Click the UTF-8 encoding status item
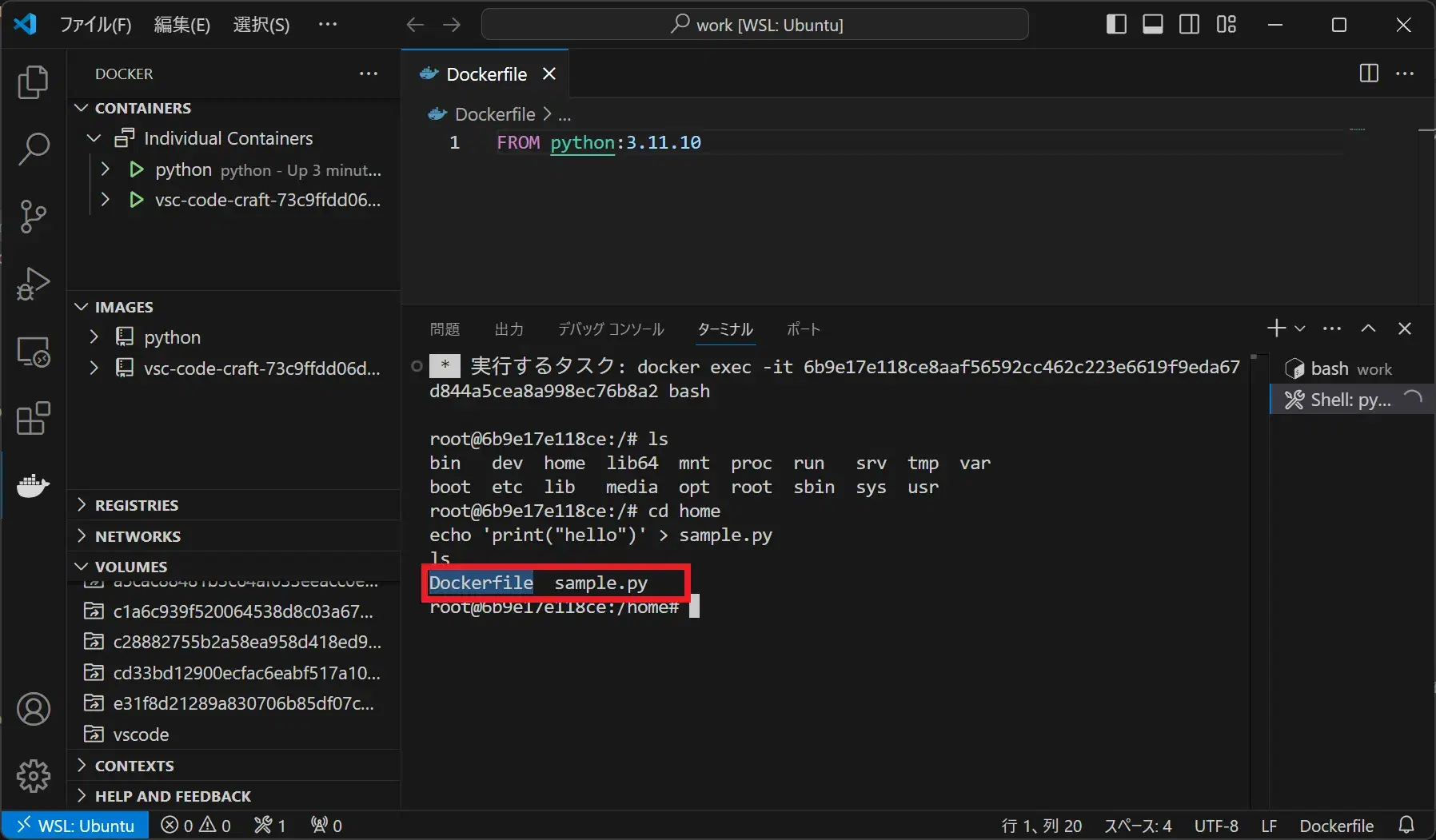This screenshot has width=1436, height=840. tap(1215, 826)
